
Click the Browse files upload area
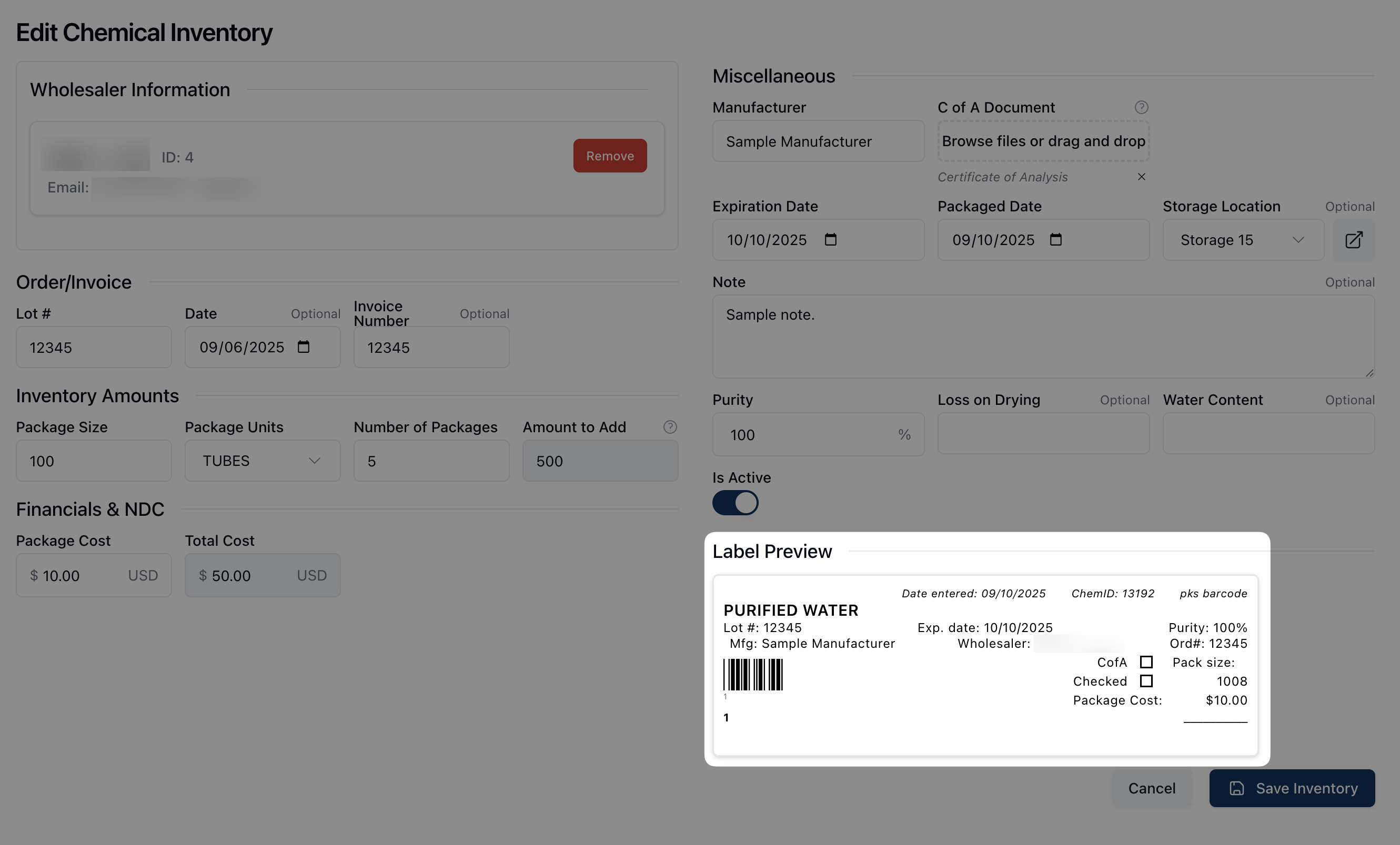point(1043,141)
